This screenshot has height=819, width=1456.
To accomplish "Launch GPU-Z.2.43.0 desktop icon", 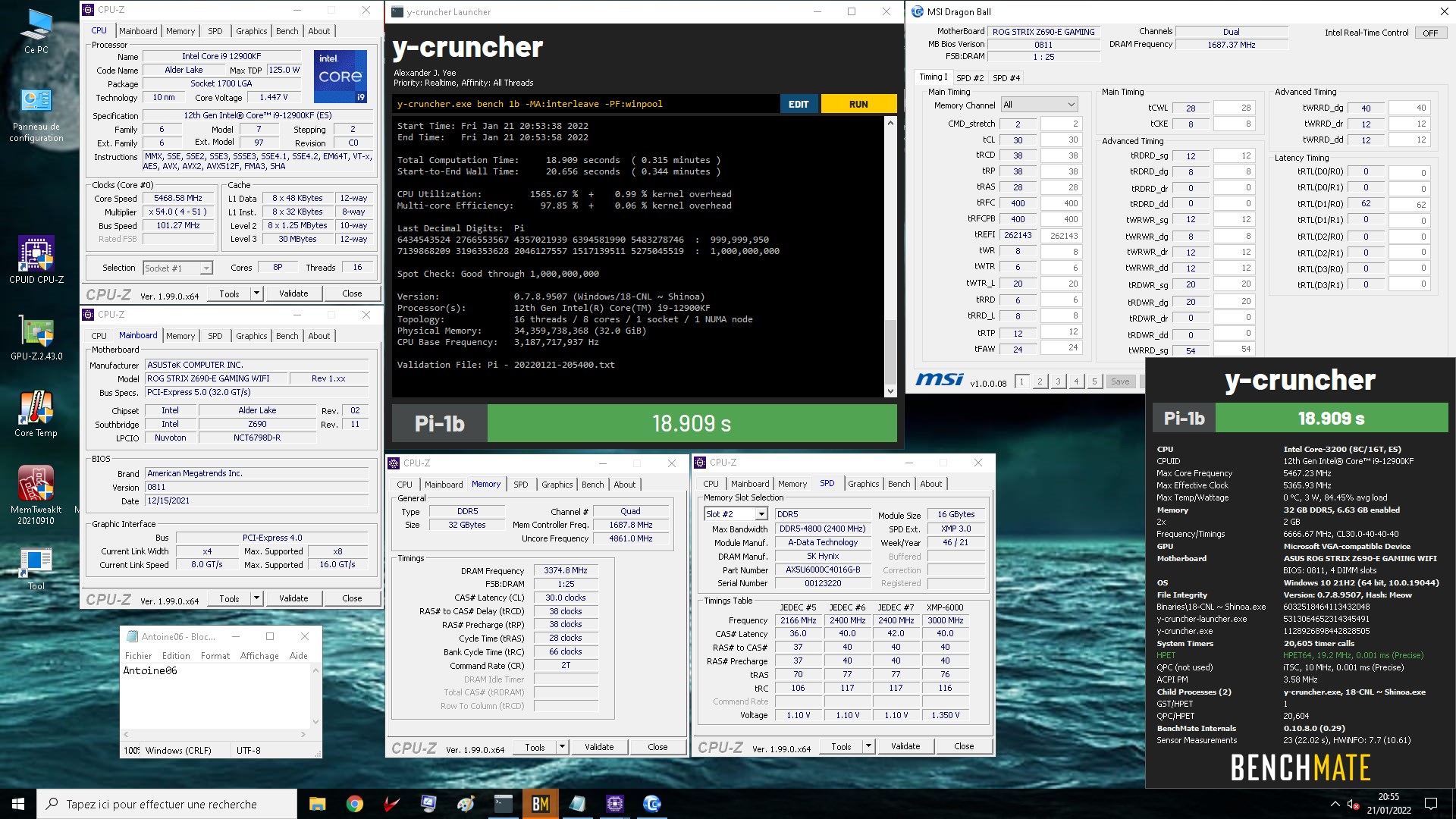I will [36, 337].
